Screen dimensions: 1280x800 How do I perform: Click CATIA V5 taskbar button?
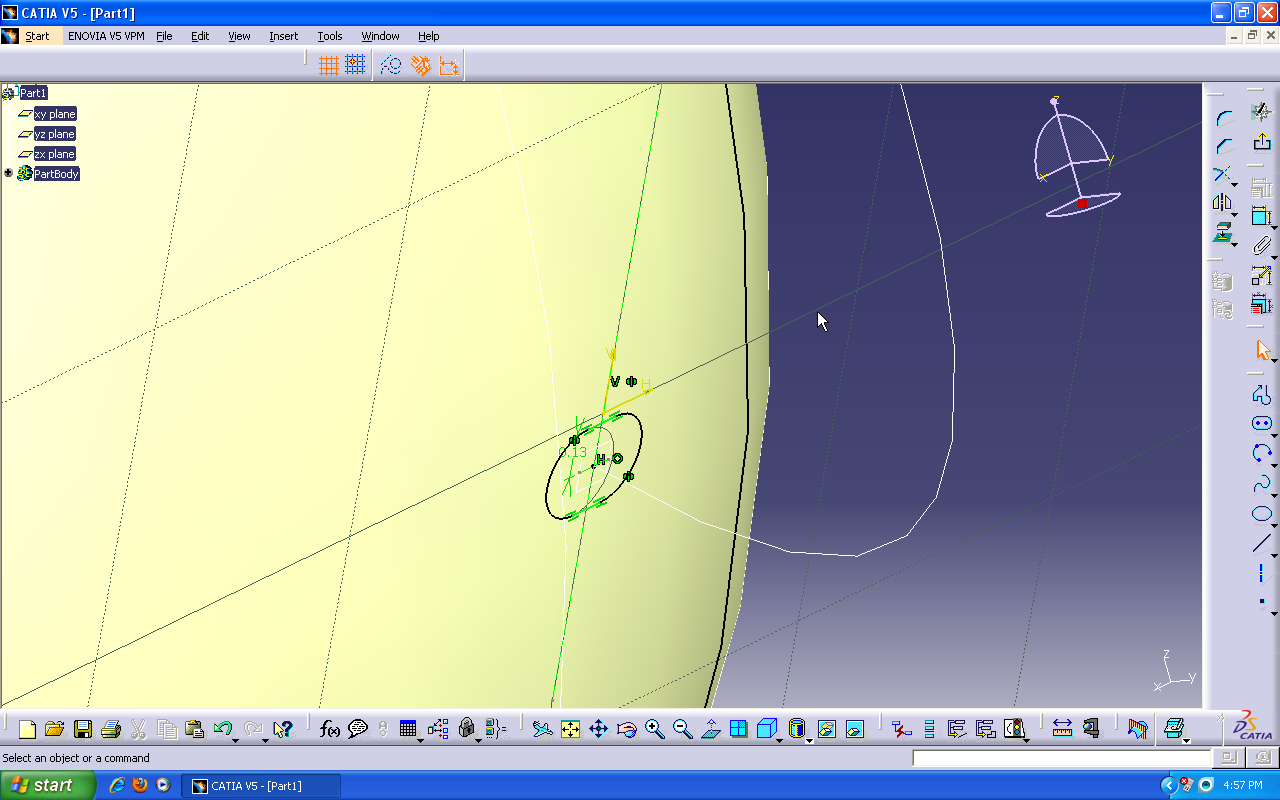(259, 785)
